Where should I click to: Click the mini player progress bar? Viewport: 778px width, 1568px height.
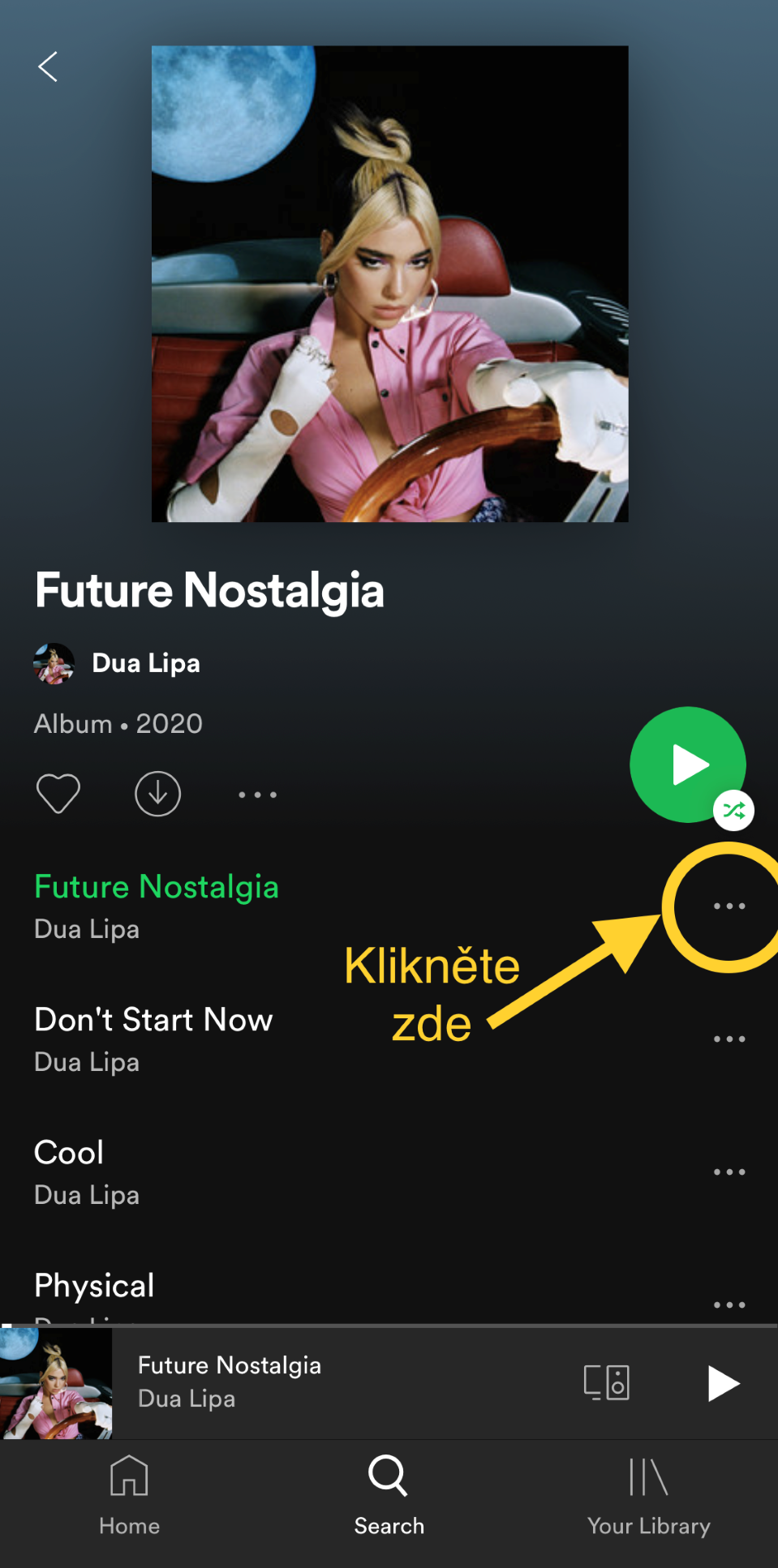(x=389, y=1326)
